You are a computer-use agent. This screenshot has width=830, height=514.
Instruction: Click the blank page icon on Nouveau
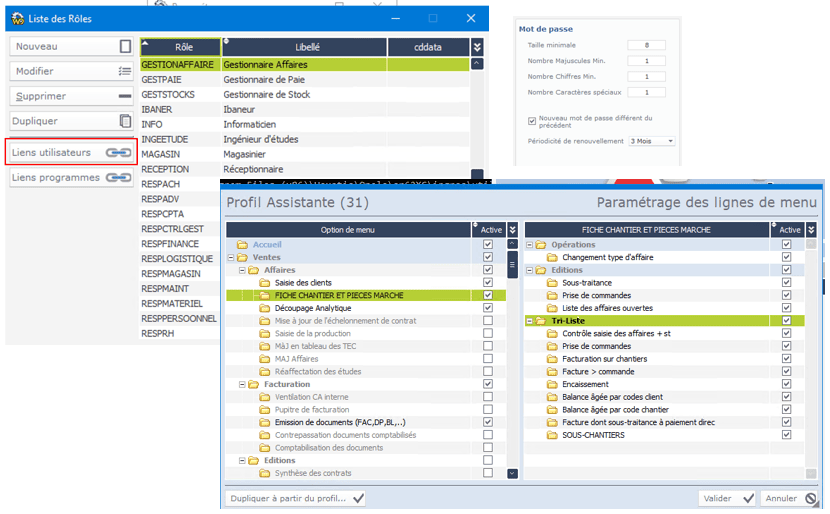coord(125,46)
